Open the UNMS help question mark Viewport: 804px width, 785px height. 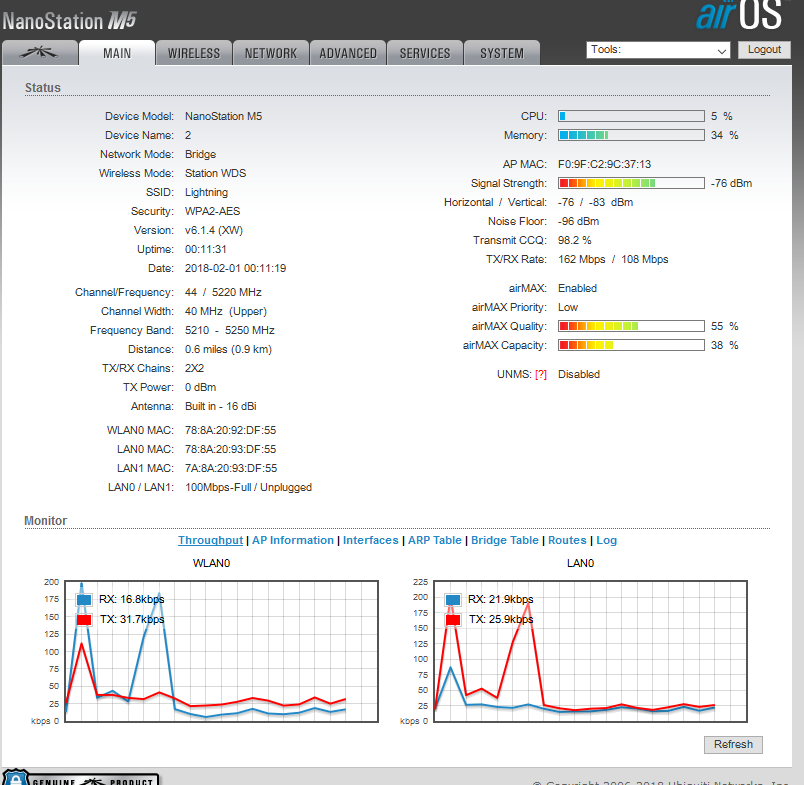tap(540, 375)
